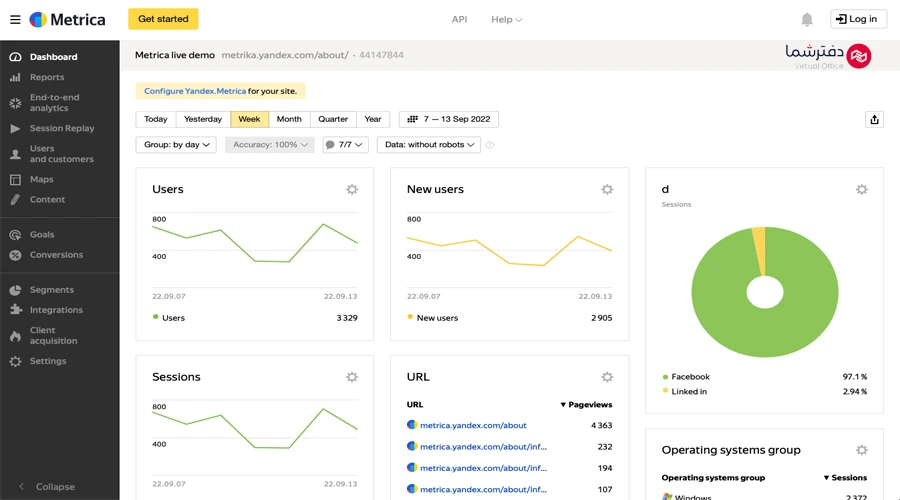Open URL link with 194 pageviews

click(483, 468)
